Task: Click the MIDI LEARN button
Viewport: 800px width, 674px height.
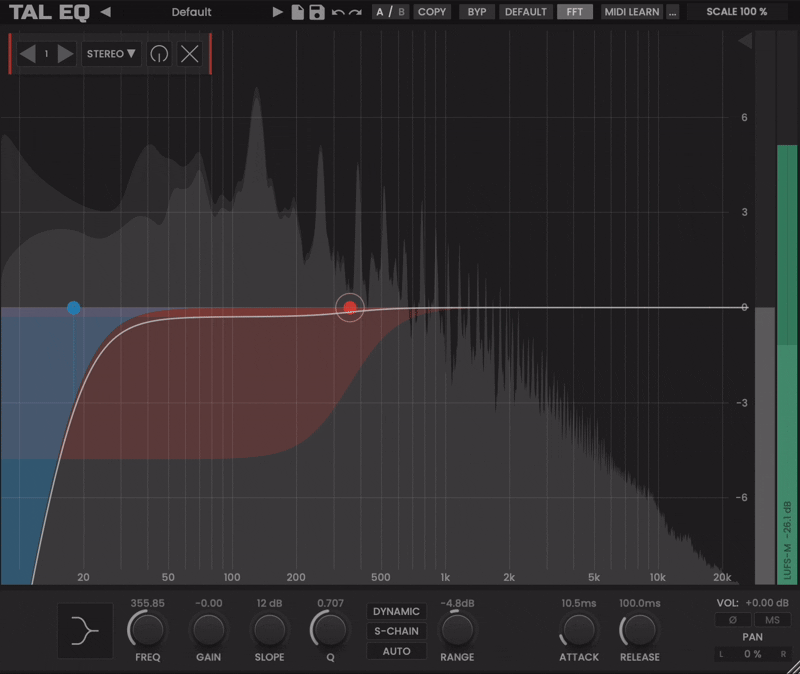Action: 631,12
